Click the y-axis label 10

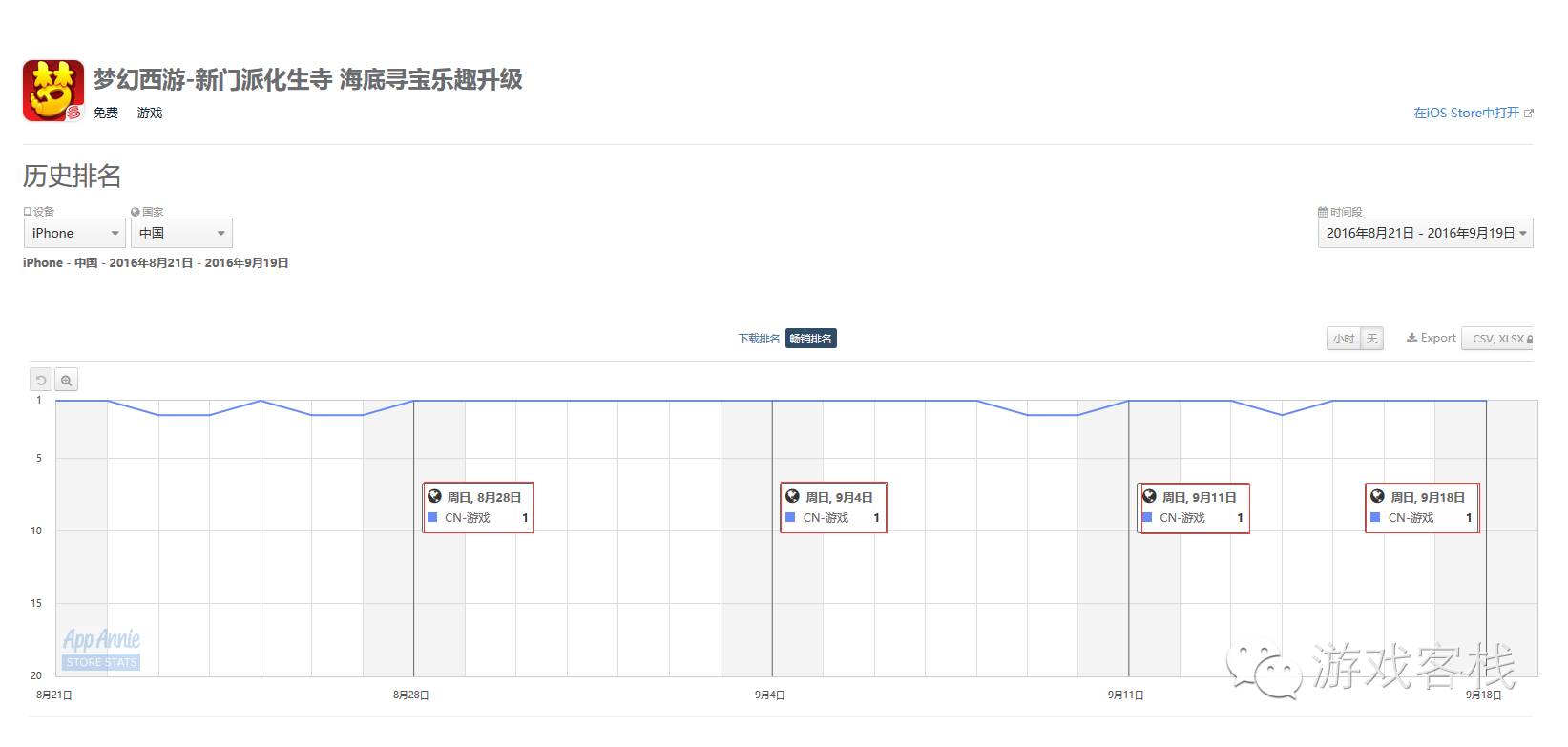(36, 530)
